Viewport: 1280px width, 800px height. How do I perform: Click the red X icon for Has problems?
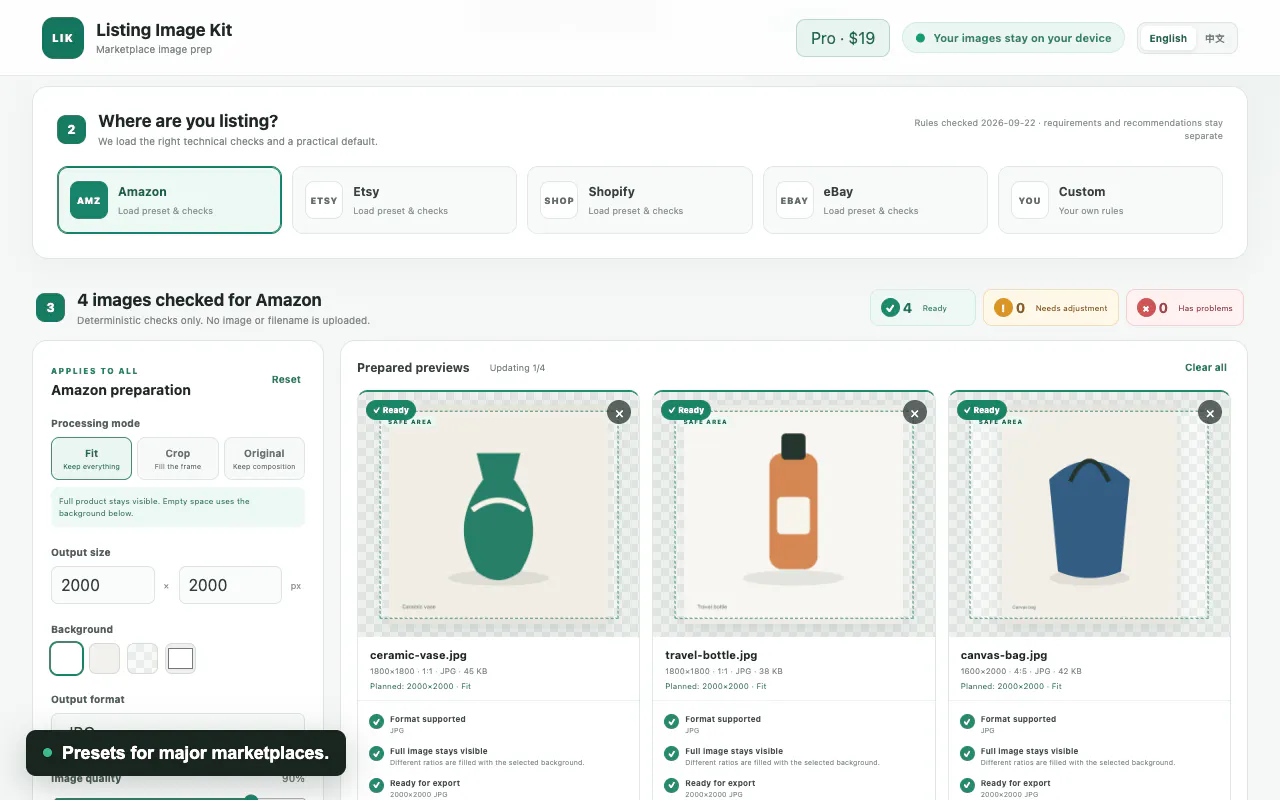click(1146, 308)
